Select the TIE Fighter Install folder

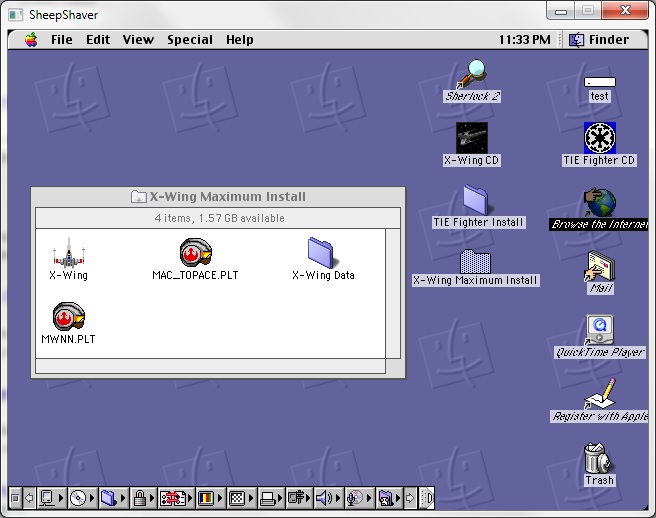click(x=478, y=207)
